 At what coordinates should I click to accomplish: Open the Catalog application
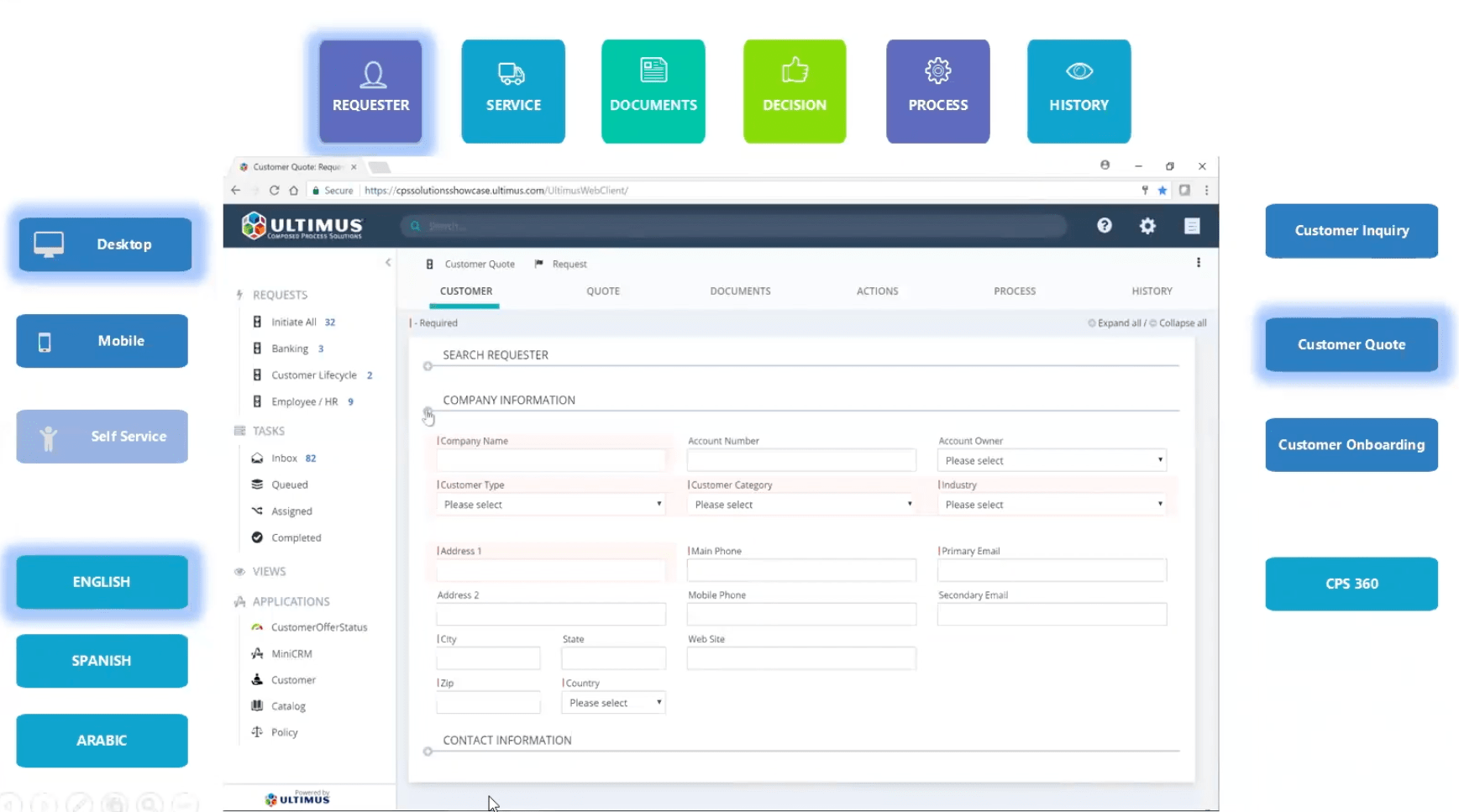pos(289,705)
